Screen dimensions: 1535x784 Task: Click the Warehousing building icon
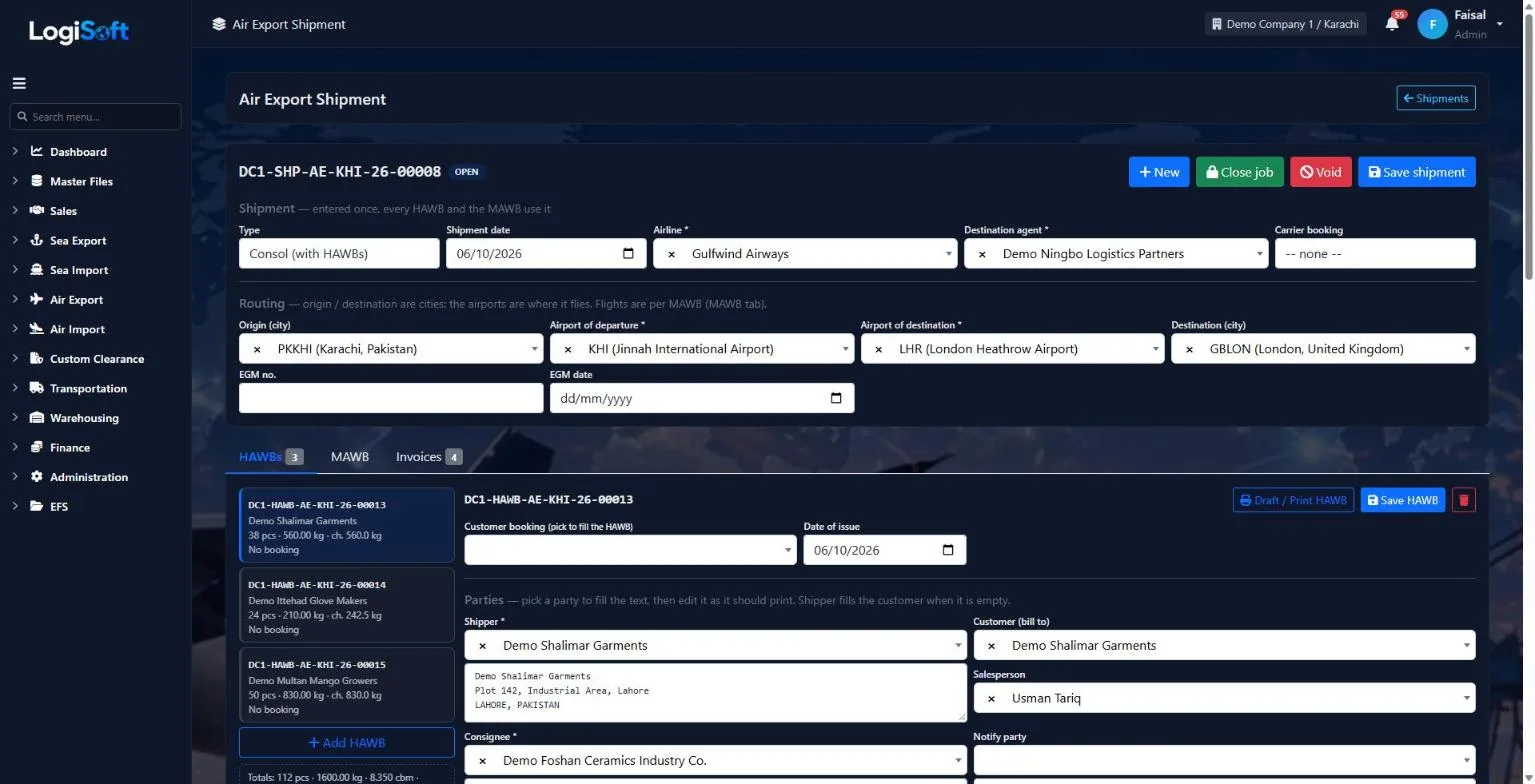[37, 418]
